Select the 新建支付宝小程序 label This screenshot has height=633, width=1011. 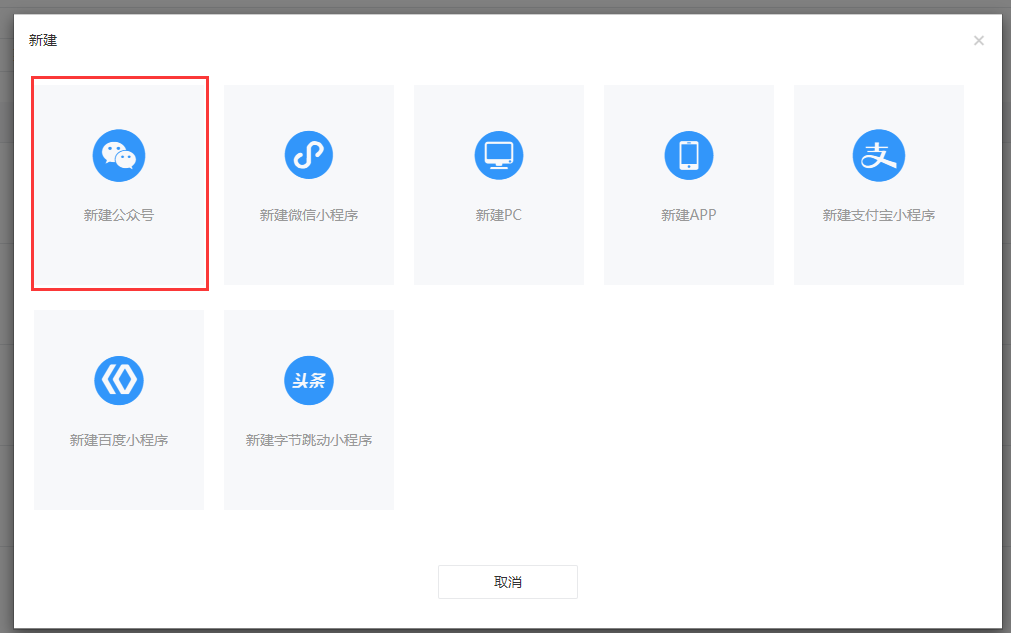point(879,215)
